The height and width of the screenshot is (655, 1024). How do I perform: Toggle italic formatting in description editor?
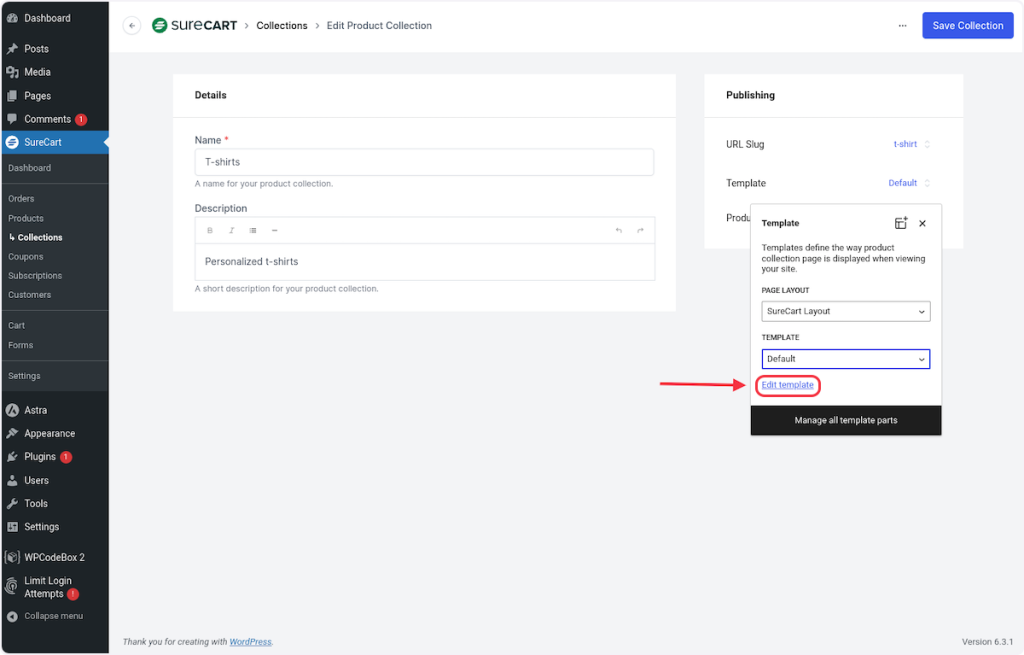coord(231,231)
